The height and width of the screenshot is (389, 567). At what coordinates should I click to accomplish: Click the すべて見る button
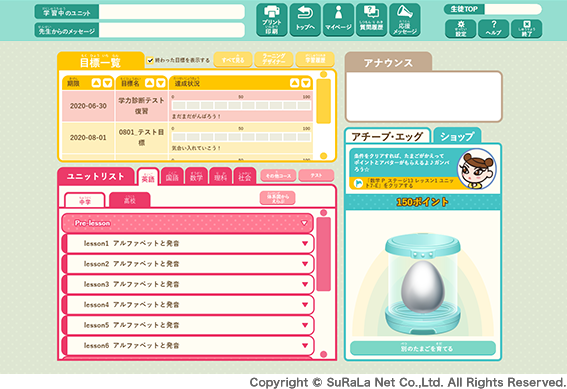click(x=233, y=60)
